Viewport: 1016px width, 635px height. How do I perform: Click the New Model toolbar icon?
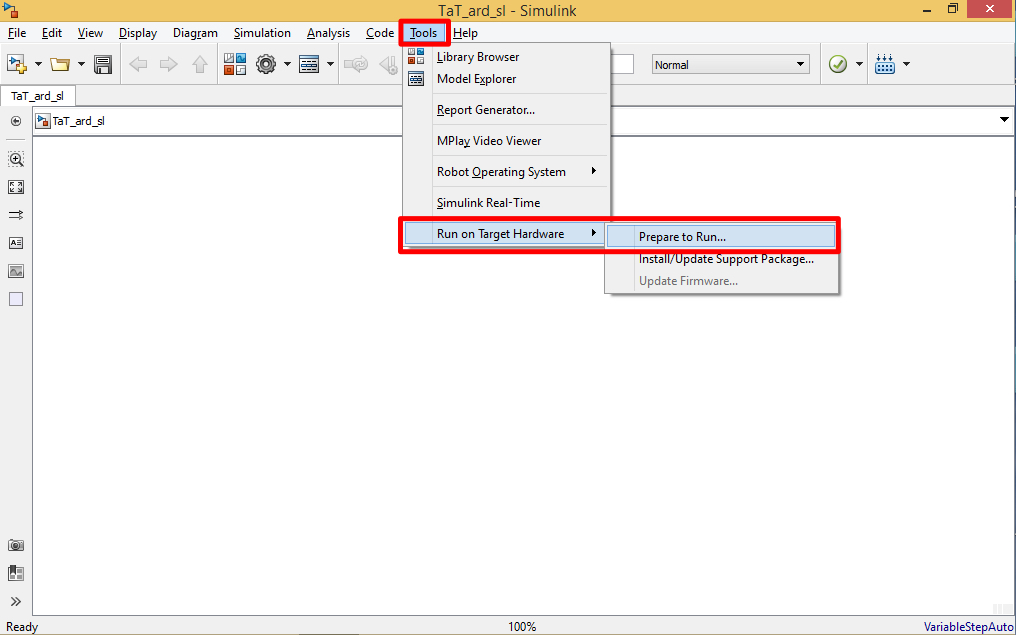(x=17, y=64)
